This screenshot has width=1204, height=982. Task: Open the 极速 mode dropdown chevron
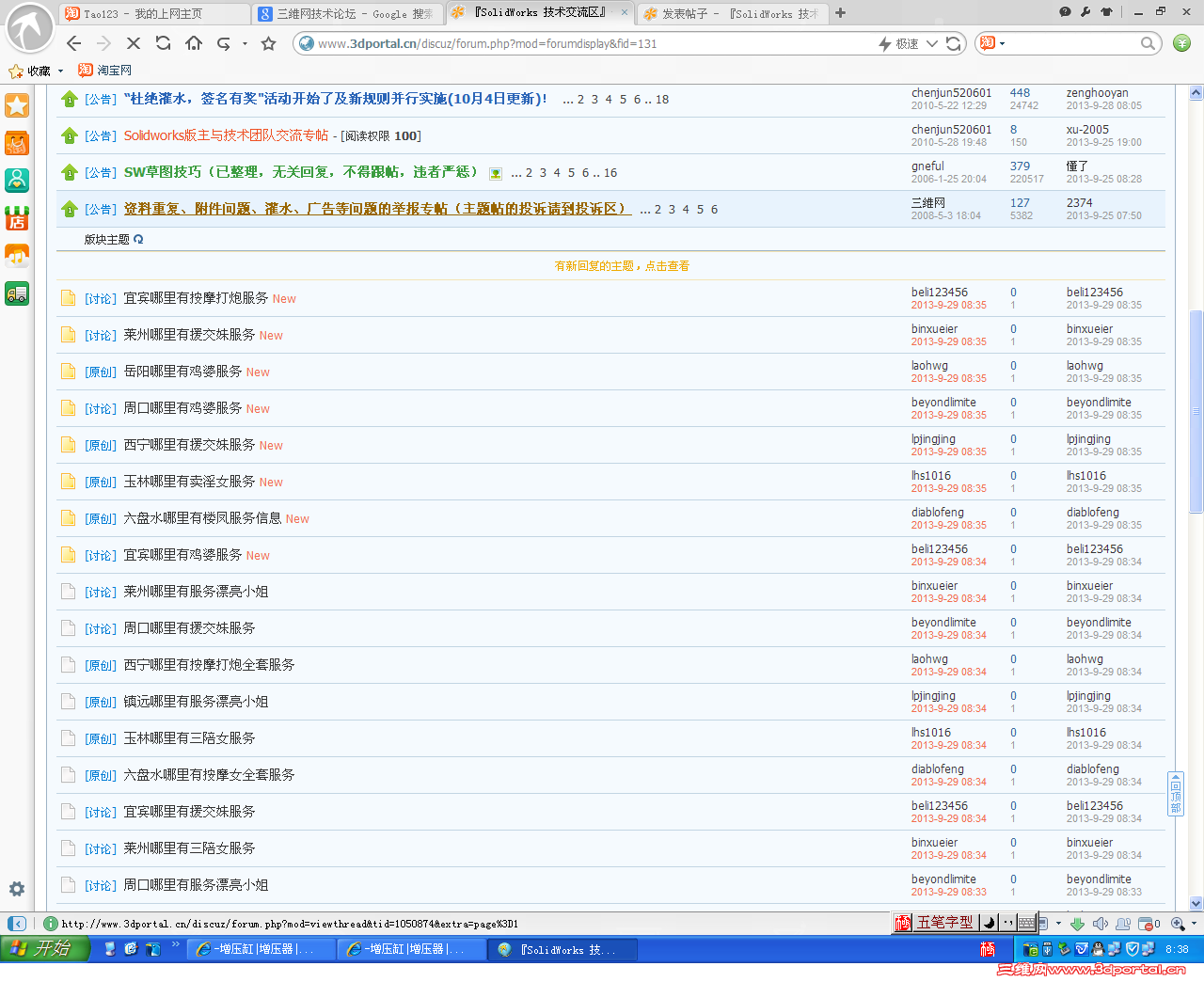pos(932,43)
